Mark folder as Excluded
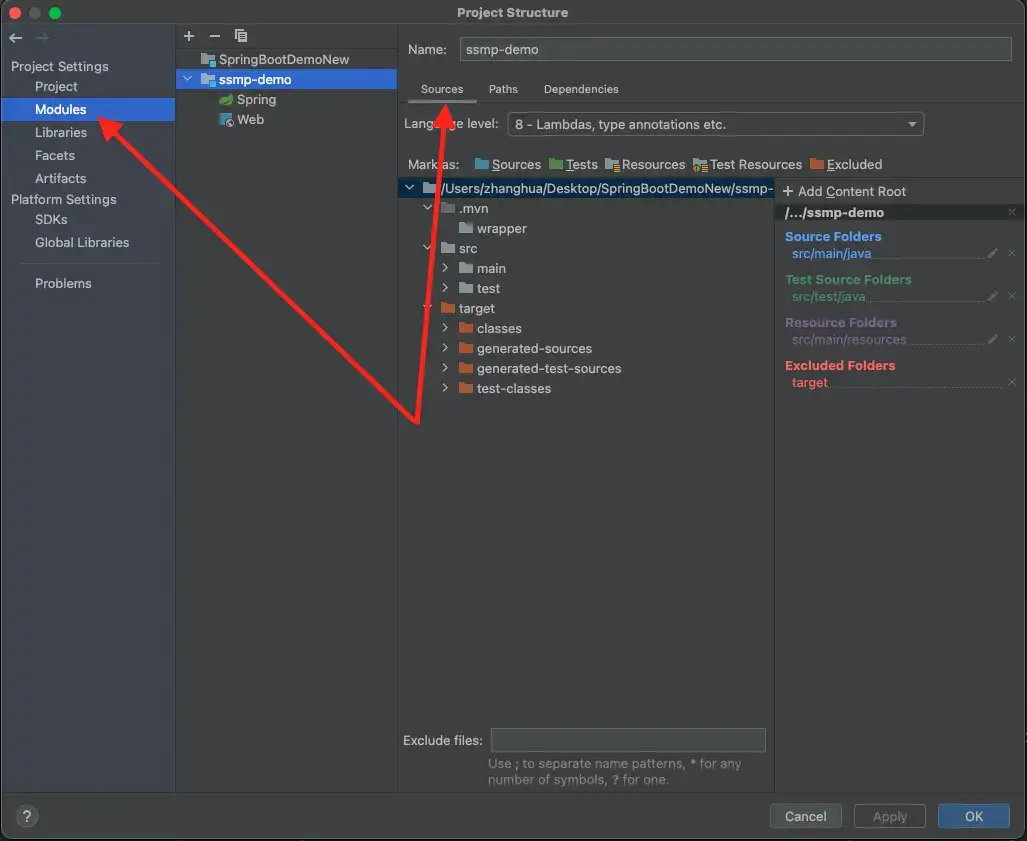Viewport: 1027px width, 841px height. point(846,165)
